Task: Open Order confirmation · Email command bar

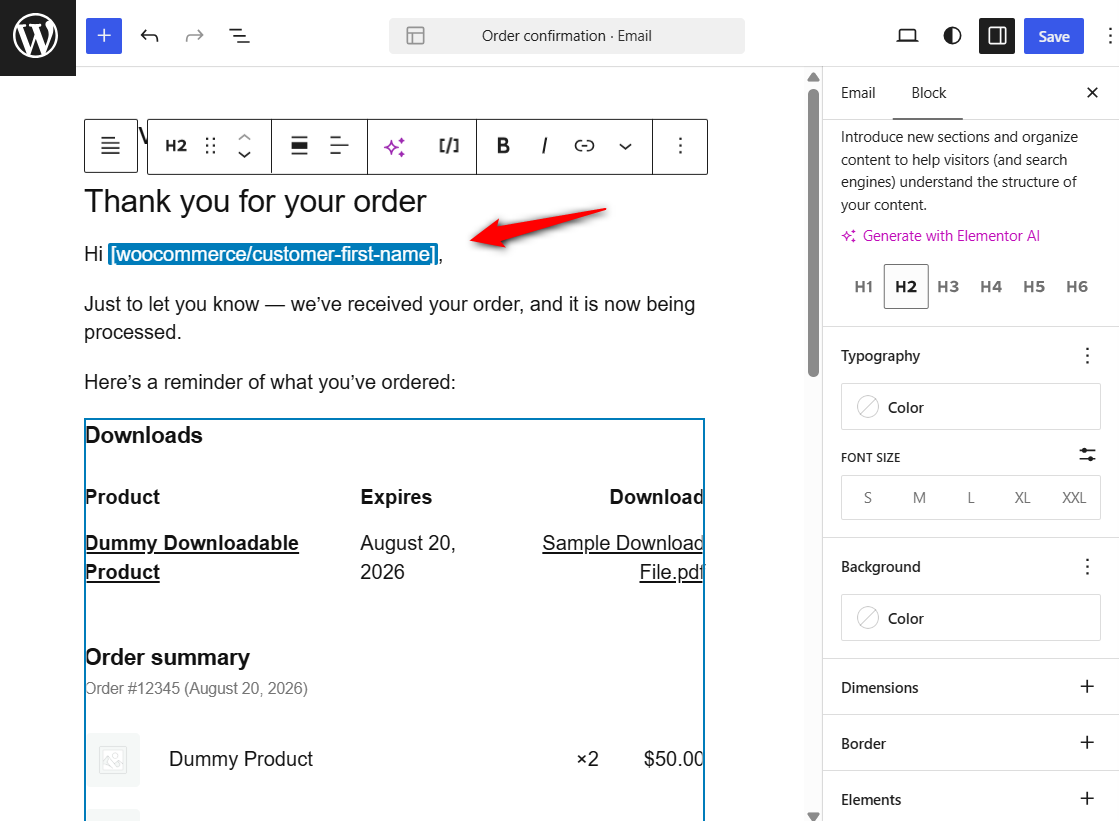Action: coord(567,36)
